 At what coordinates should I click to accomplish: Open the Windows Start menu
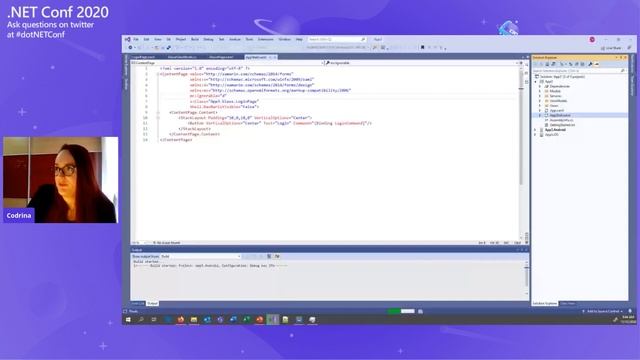coord(128,320)
